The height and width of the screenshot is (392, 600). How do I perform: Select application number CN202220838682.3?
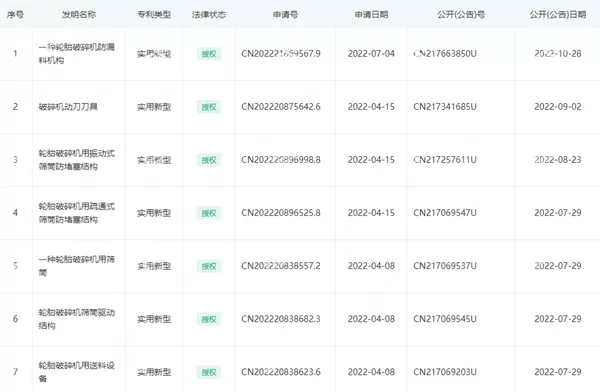point(281,319)
